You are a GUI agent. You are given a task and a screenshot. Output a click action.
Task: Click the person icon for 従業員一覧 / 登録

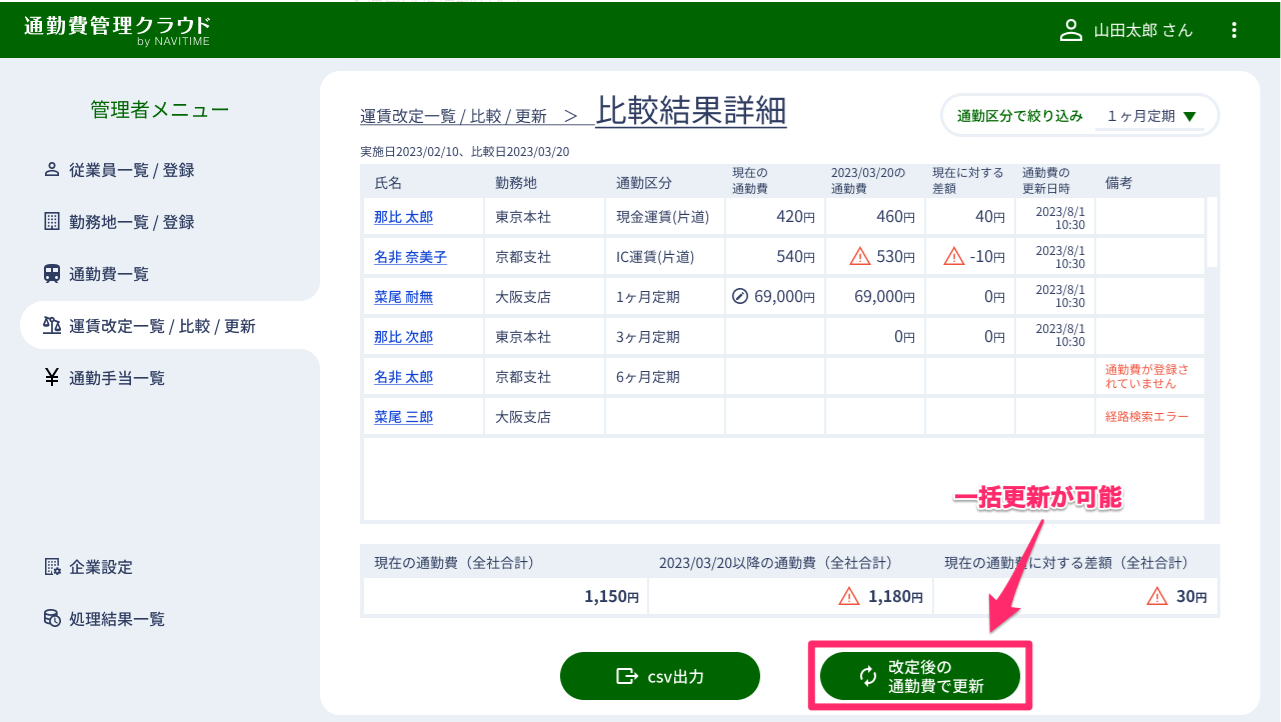point(52,169)
